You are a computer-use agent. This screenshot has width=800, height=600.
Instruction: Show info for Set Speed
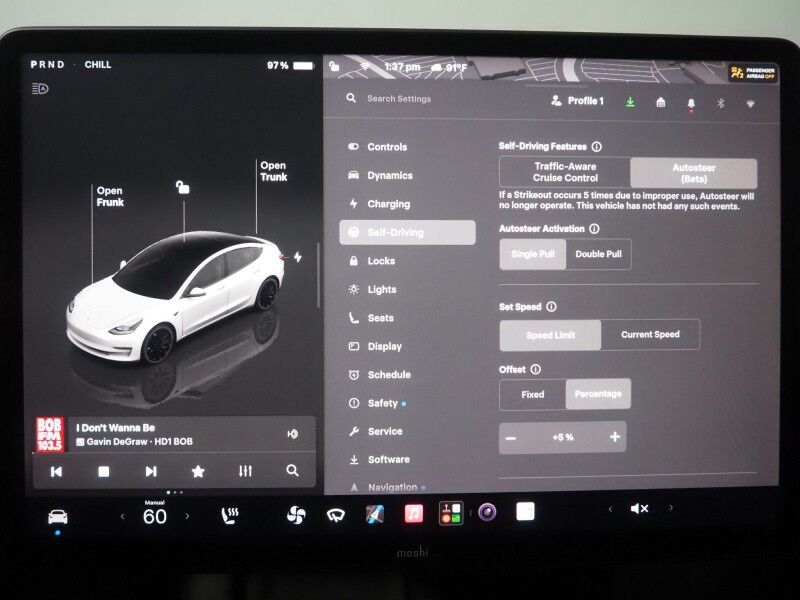(552, 307)
